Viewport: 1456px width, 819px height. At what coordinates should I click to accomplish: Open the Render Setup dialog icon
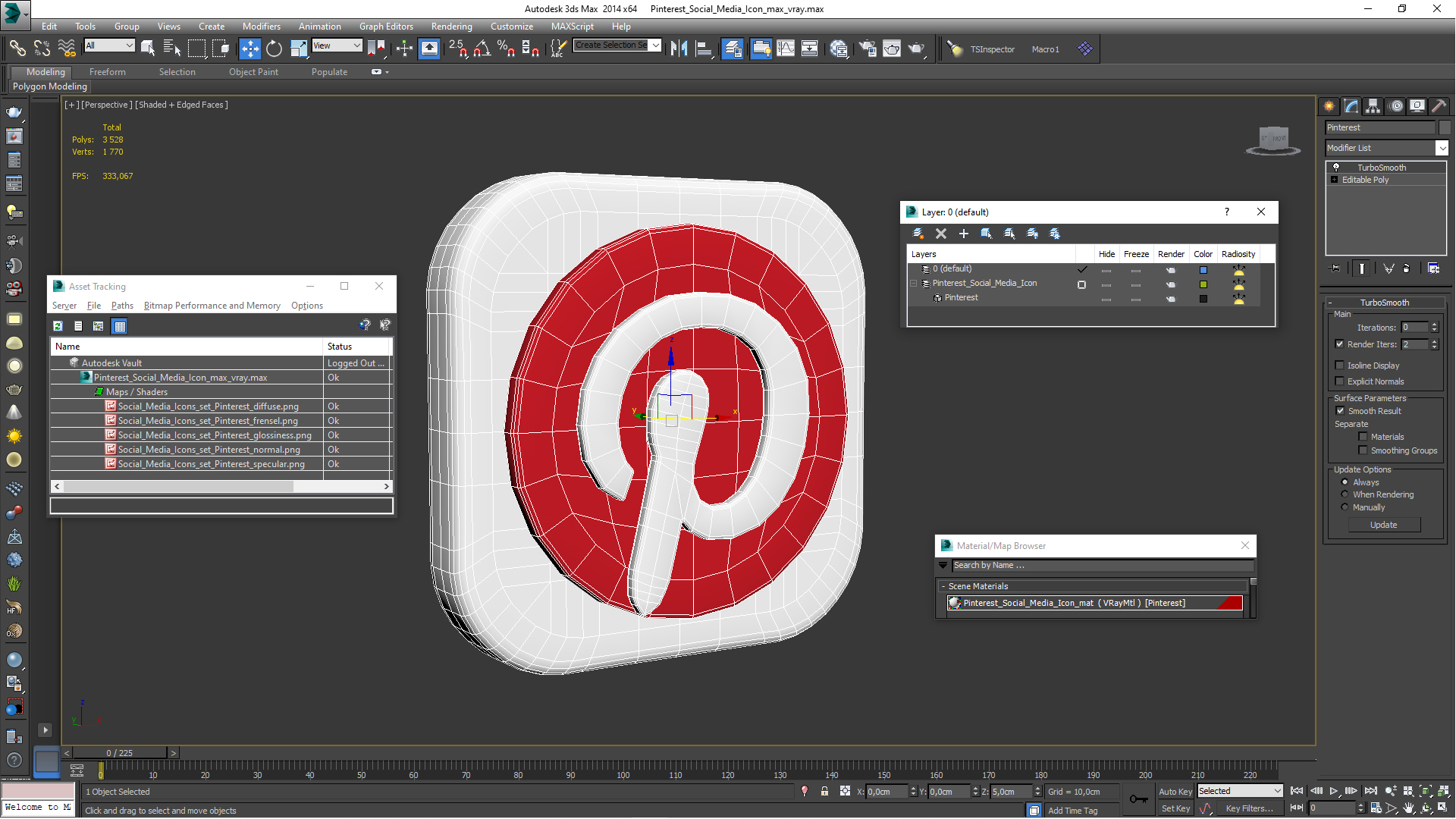click(x=867, y=49)
